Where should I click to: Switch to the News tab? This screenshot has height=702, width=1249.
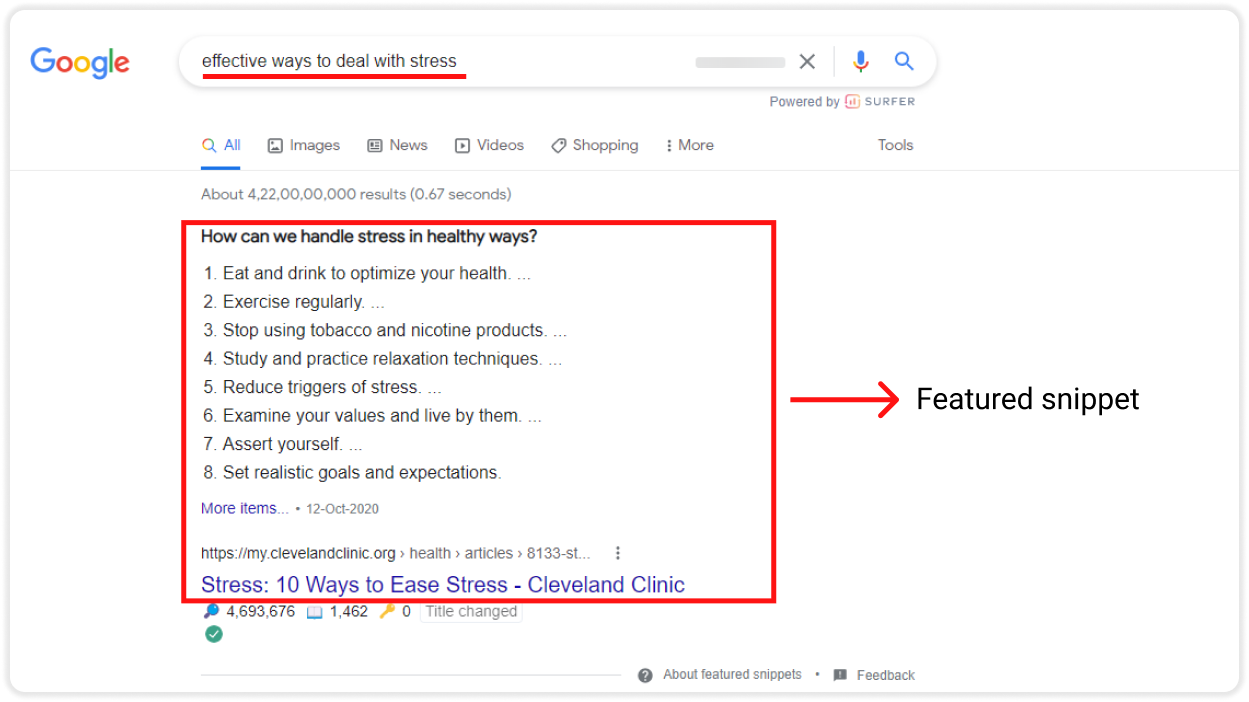[x=397, y=145]
